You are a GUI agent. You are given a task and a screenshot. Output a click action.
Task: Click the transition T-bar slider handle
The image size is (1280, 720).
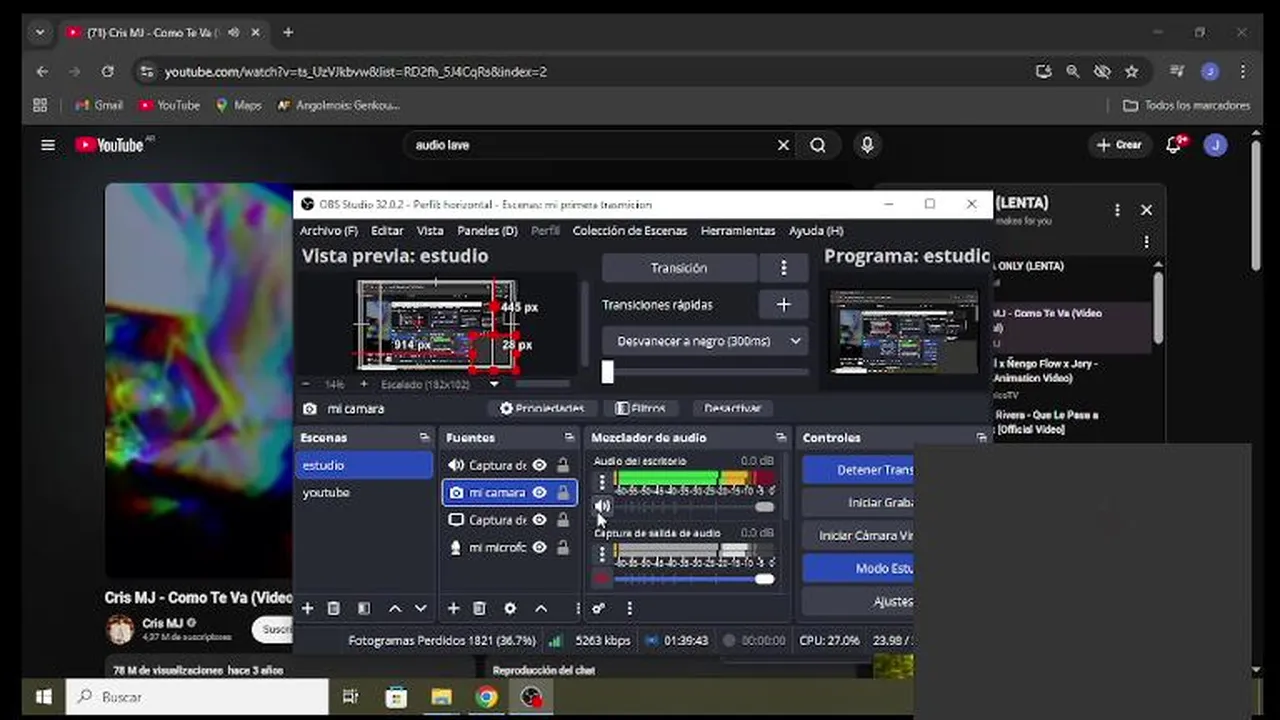click(607, 372)
